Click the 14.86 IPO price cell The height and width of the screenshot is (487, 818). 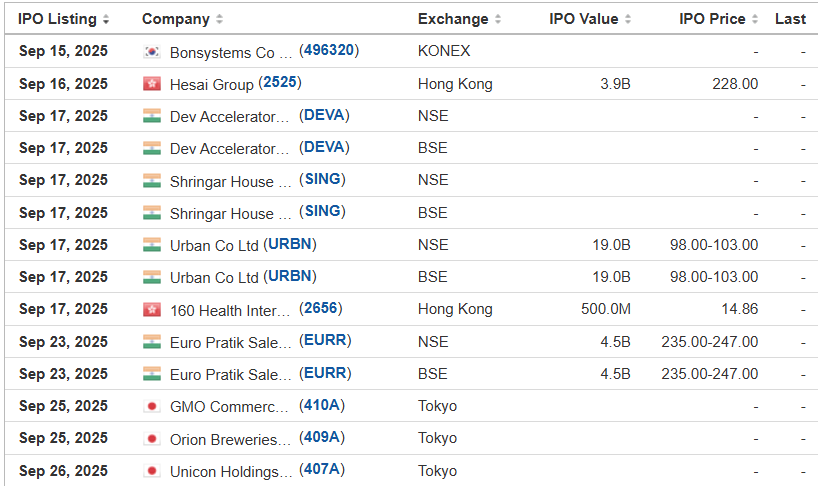740,309
